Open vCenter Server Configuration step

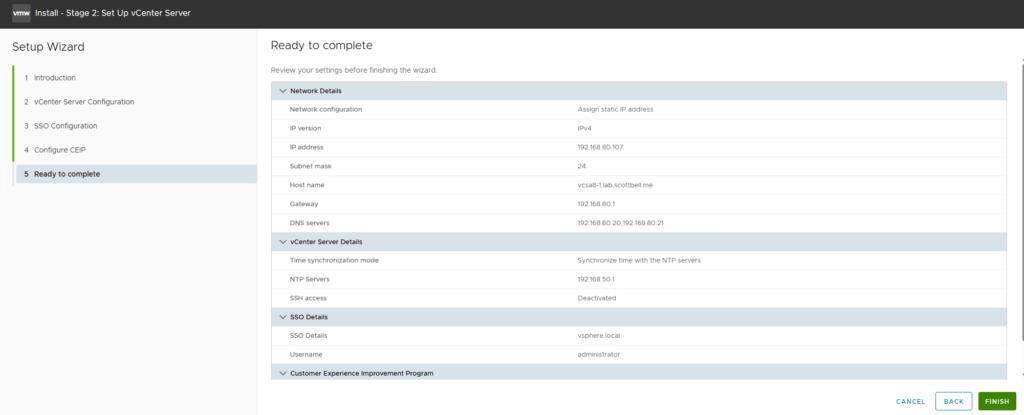[83, 102]
